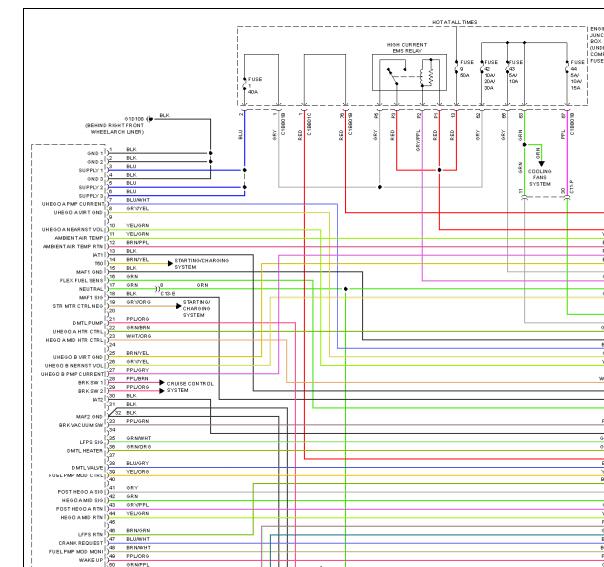Screen dimensions: 604x567
Task: Click the POST HEGO A RTN label
Action: coord(80,509)
